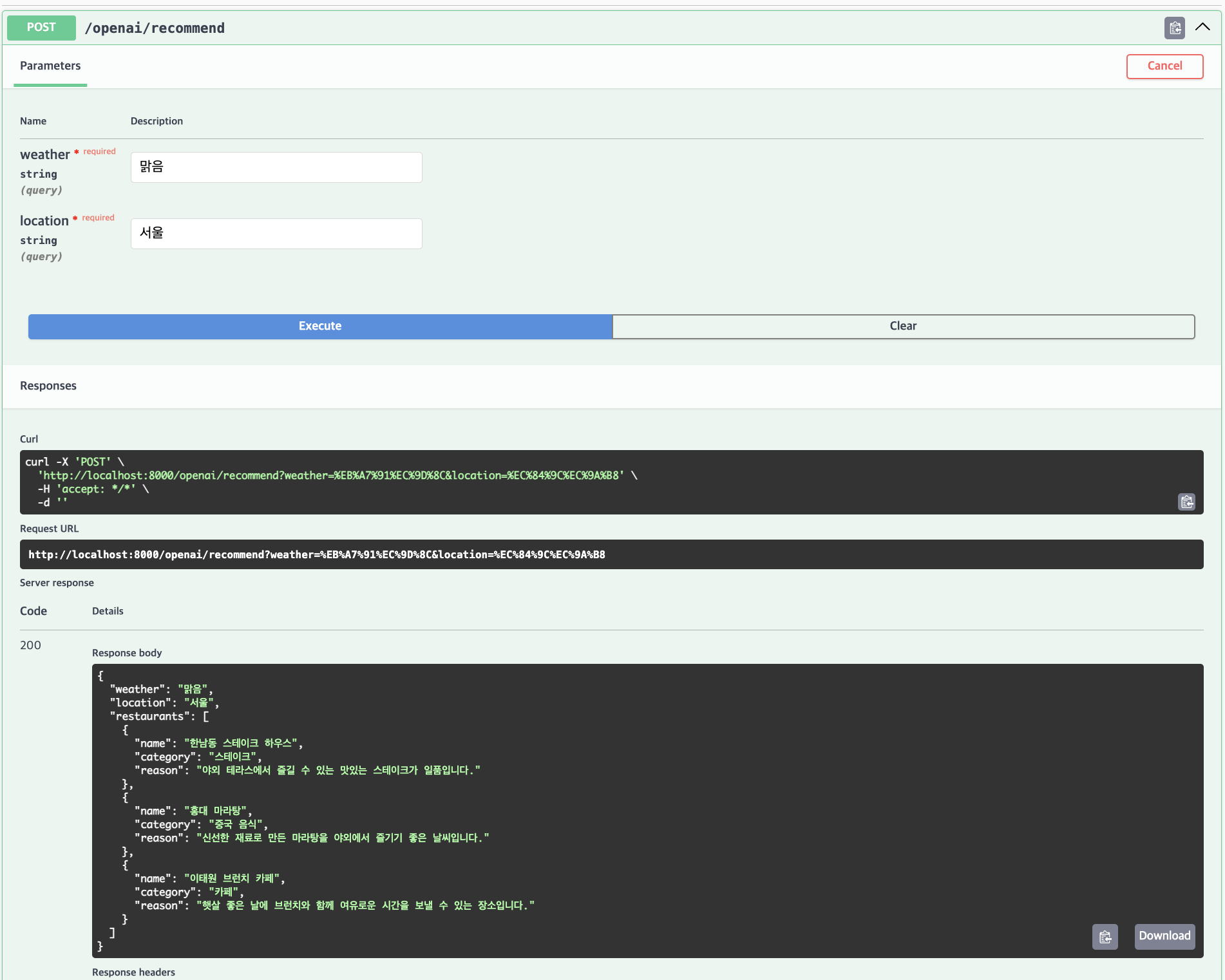Click the "한남동 스테이크 하우스" name value
This screenshot has height=980, width=1225.
(x=241, y=744)
